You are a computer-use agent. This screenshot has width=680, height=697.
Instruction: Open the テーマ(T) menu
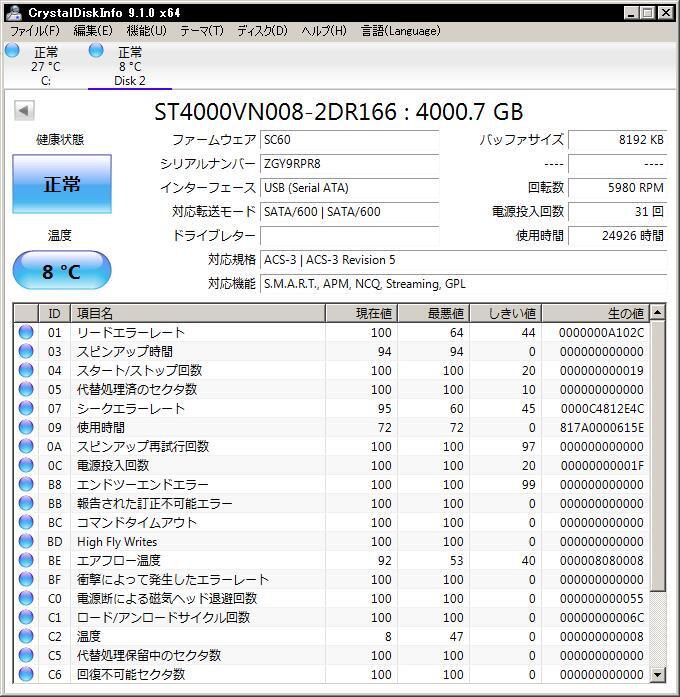201,31
